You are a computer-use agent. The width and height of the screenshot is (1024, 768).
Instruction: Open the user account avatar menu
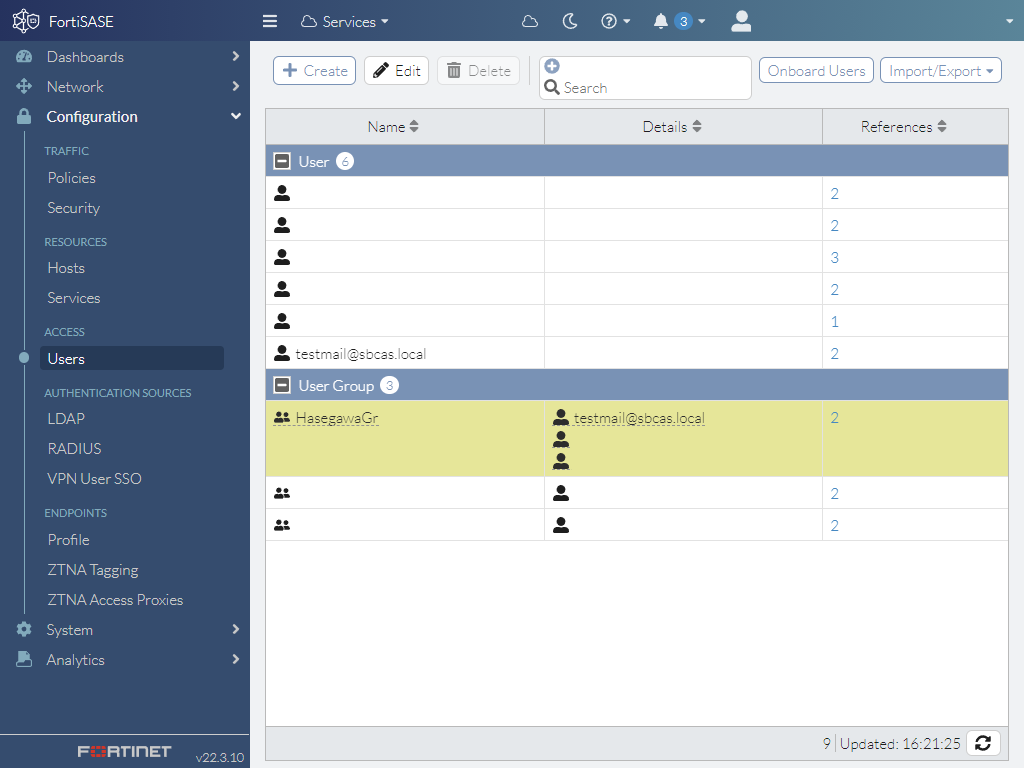click(x=741, y=21)
